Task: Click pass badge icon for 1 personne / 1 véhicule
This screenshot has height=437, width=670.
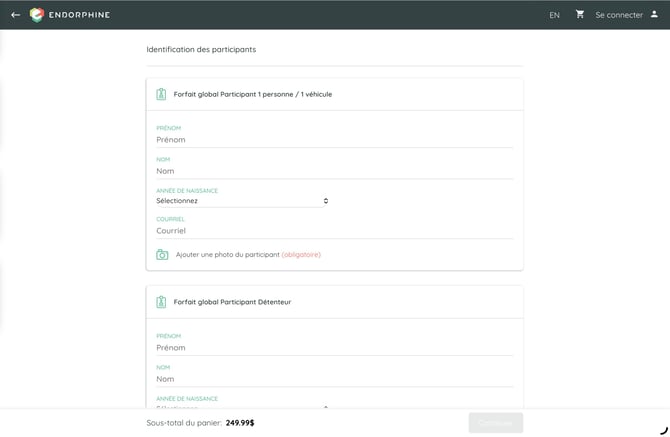Action: coord(161,94)
